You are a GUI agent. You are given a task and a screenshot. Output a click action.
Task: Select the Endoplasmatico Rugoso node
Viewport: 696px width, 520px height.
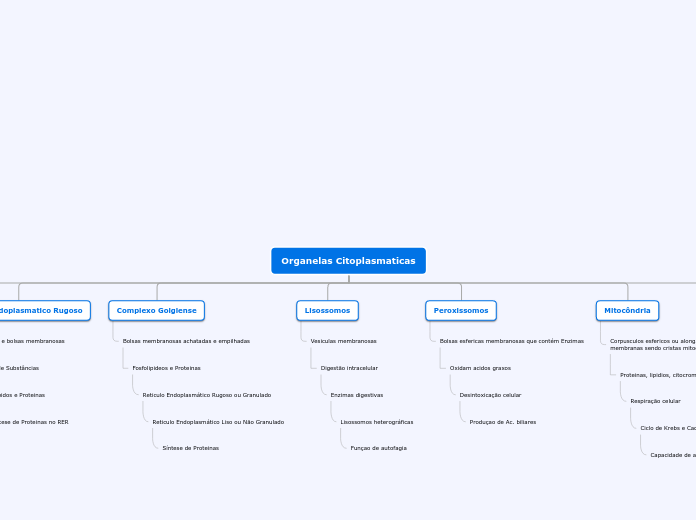[x=45, y=310]
